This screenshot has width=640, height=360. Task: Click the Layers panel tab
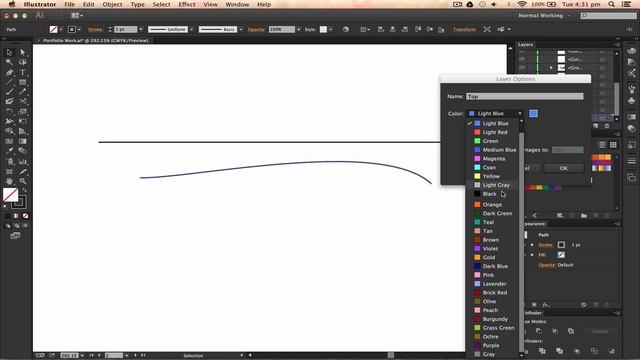[x=525, y=44]
